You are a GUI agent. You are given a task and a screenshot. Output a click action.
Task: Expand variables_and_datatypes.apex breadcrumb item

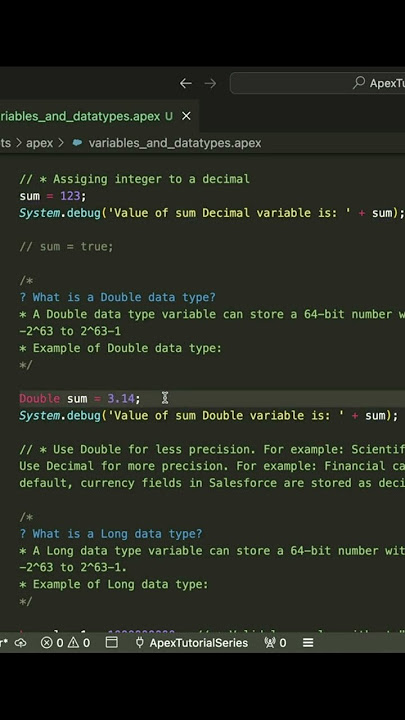pos(174,143)
